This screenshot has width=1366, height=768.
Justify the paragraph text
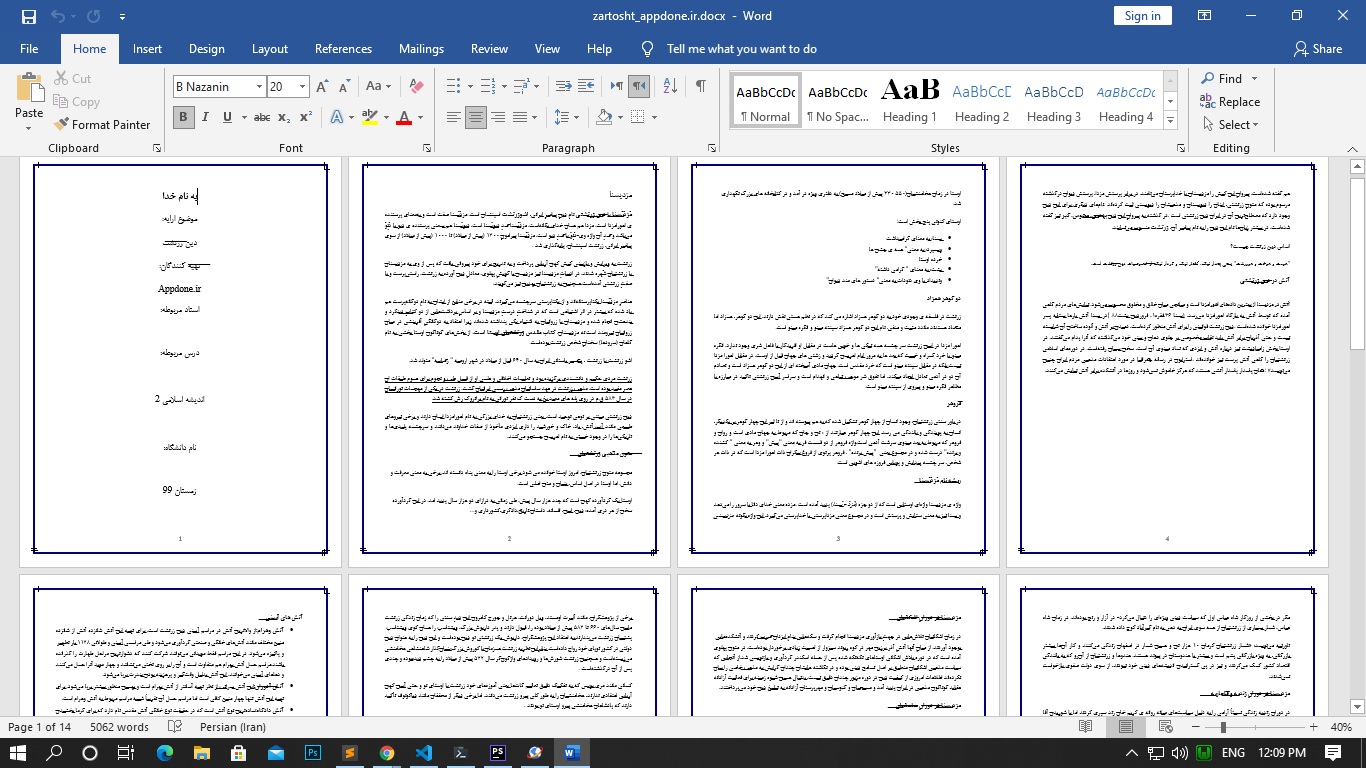click(521, 118)
